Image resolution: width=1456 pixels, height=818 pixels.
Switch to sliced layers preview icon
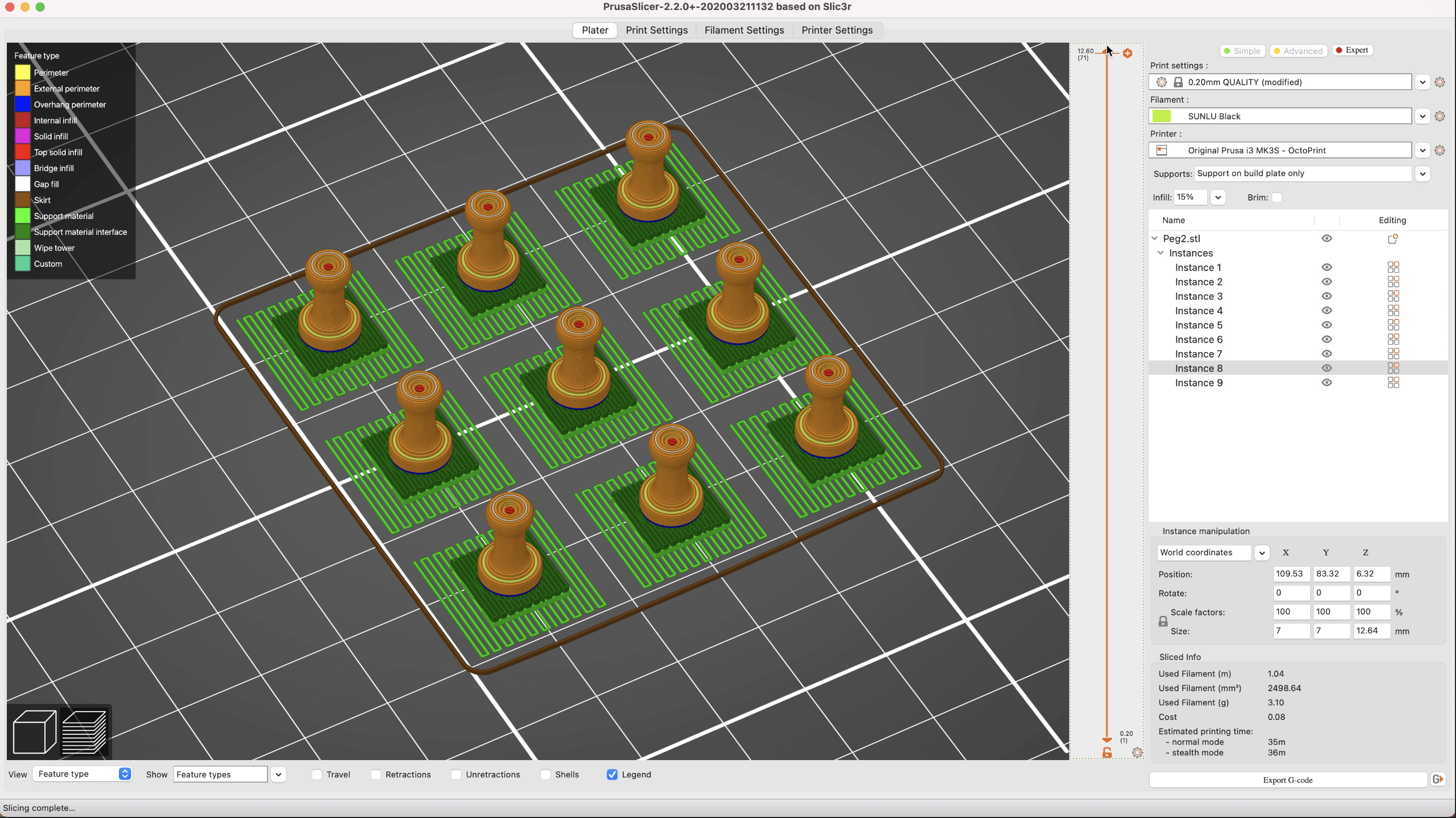point(84,732)
